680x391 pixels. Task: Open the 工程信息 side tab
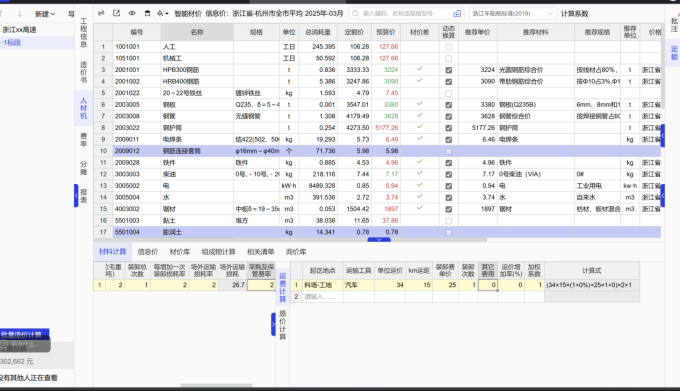pos(84,33)
